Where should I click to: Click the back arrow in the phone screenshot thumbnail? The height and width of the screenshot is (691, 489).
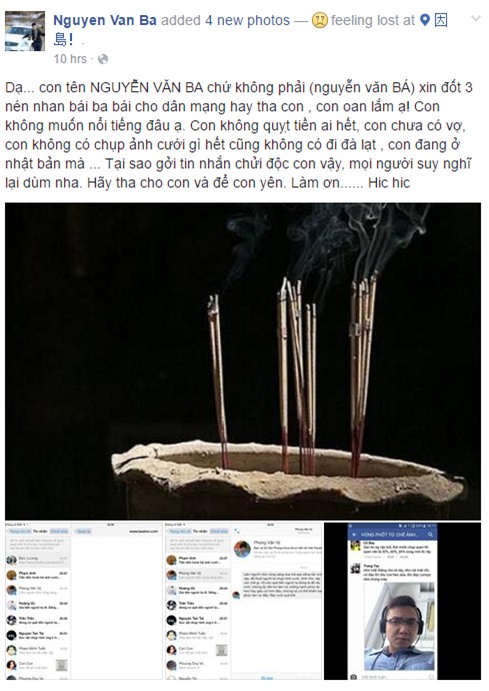click(355, 534)
